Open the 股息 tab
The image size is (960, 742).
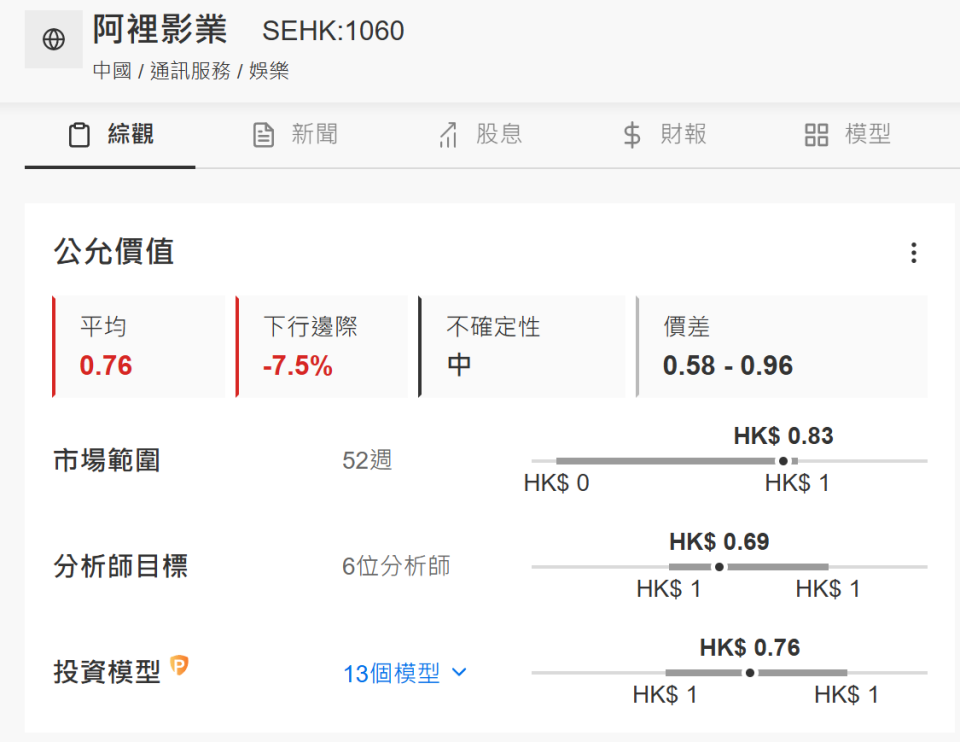(480, 135)
